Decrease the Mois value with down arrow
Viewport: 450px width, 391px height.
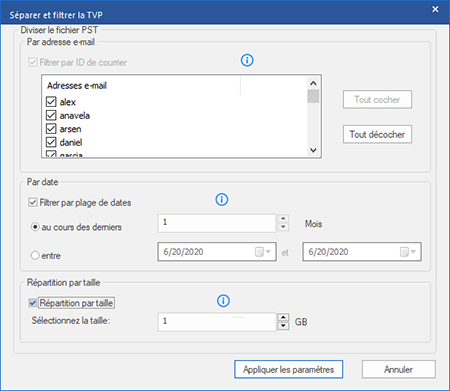tap(283, 227)
